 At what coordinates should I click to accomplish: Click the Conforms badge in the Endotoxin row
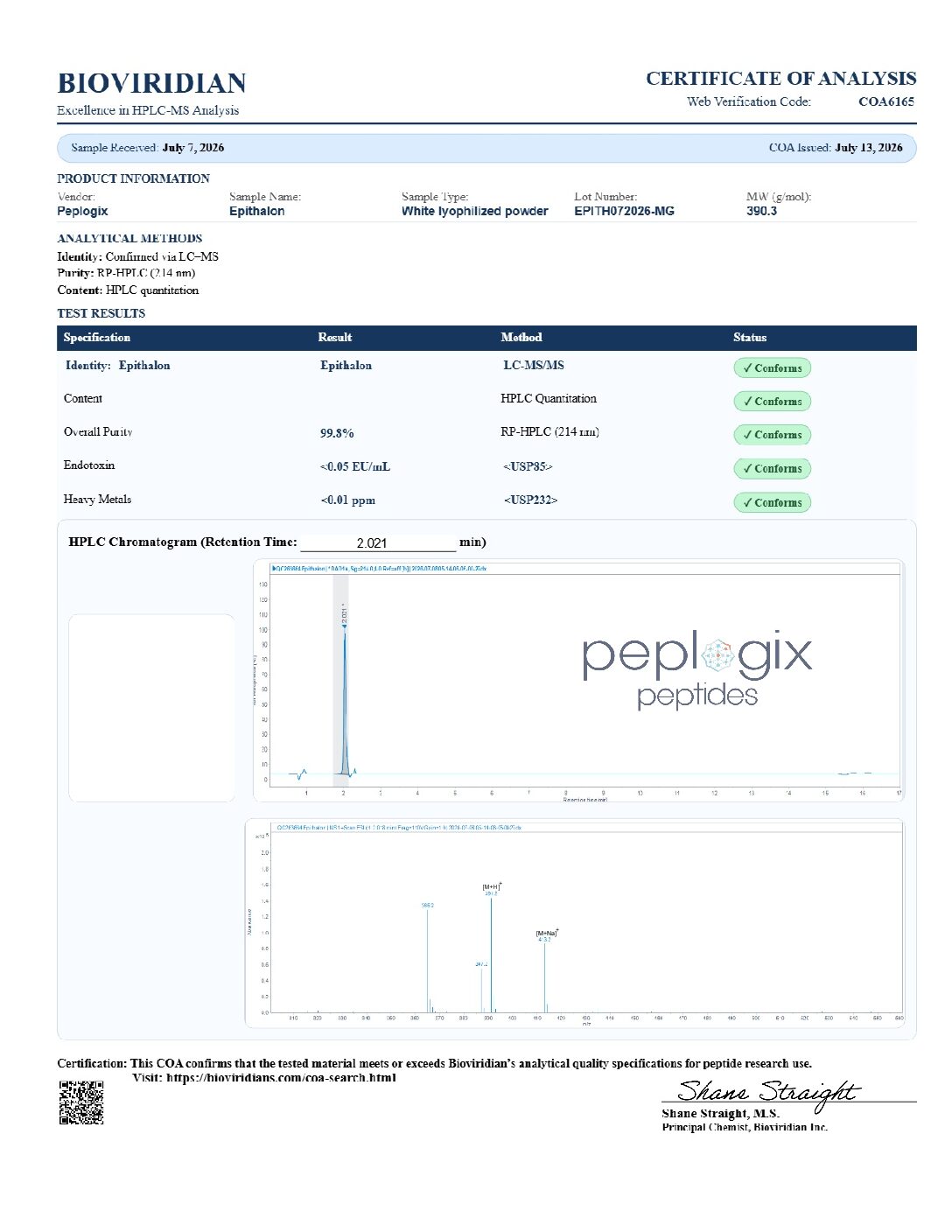tap(772, 469)
